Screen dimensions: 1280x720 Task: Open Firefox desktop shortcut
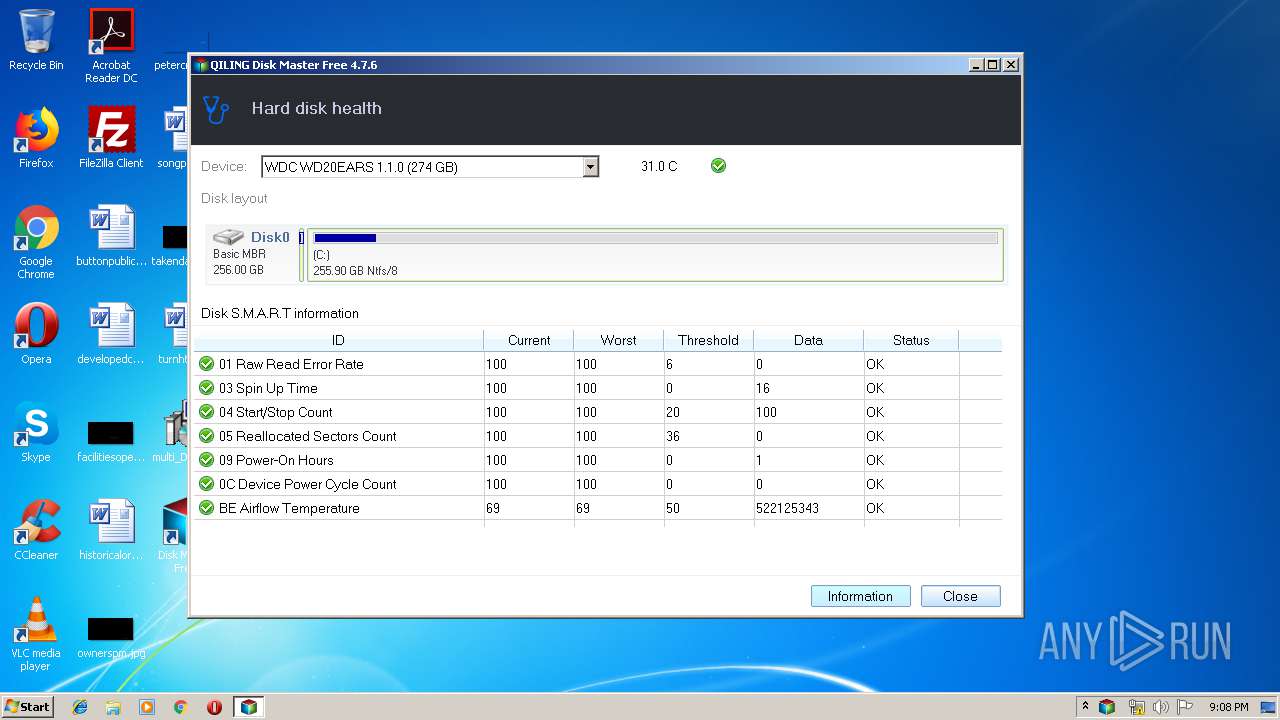point(36,138)
